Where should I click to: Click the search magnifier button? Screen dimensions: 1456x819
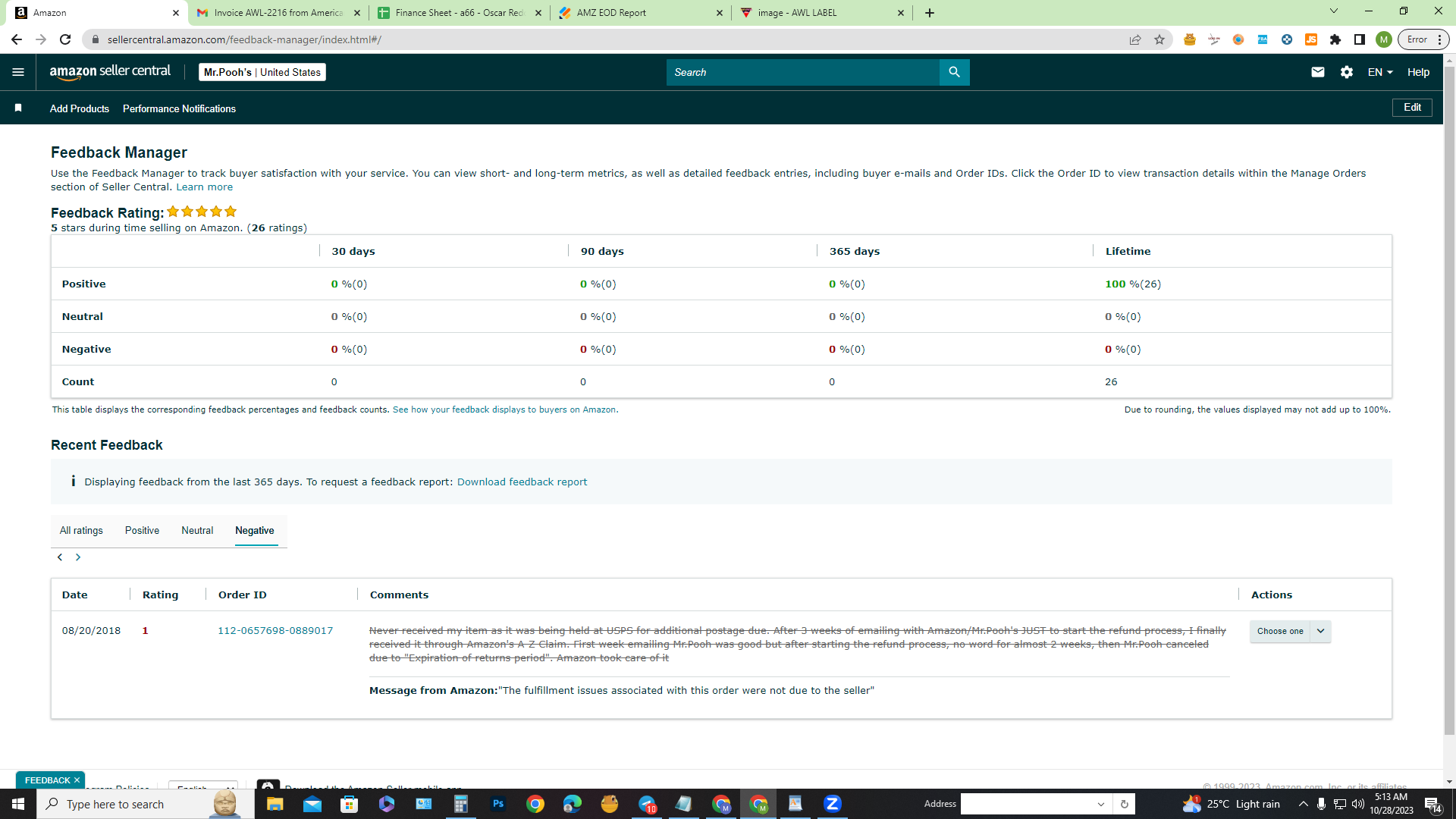(954, 72)
